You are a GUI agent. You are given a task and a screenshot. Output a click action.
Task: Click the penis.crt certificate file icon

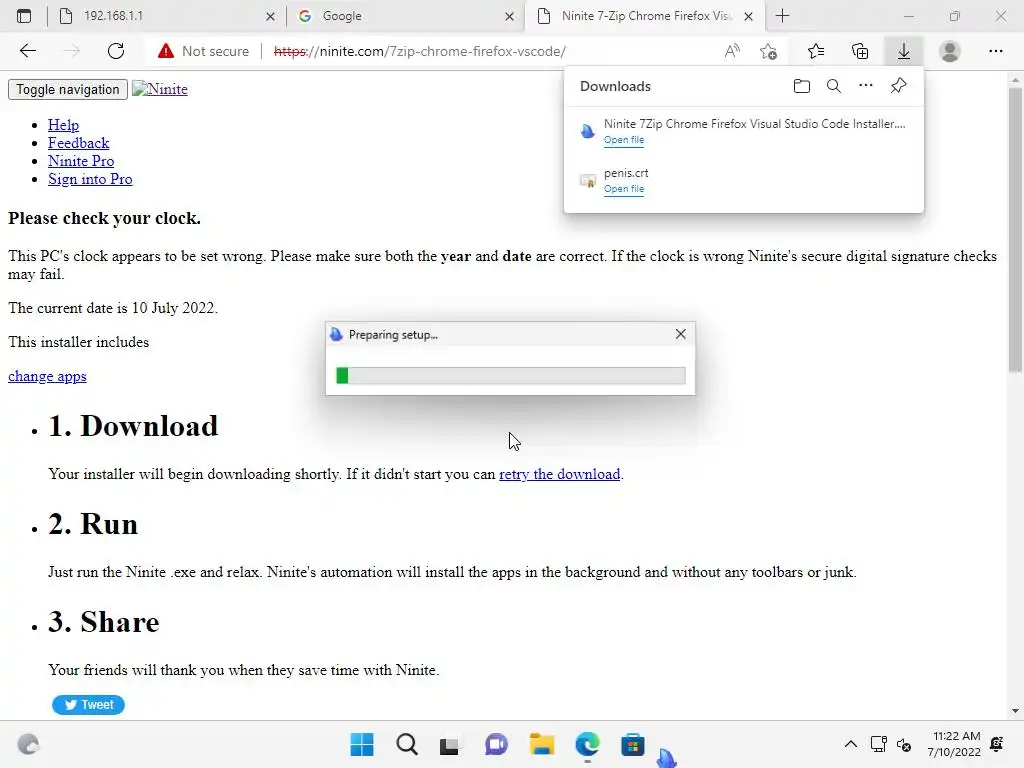tap(588, 180)
